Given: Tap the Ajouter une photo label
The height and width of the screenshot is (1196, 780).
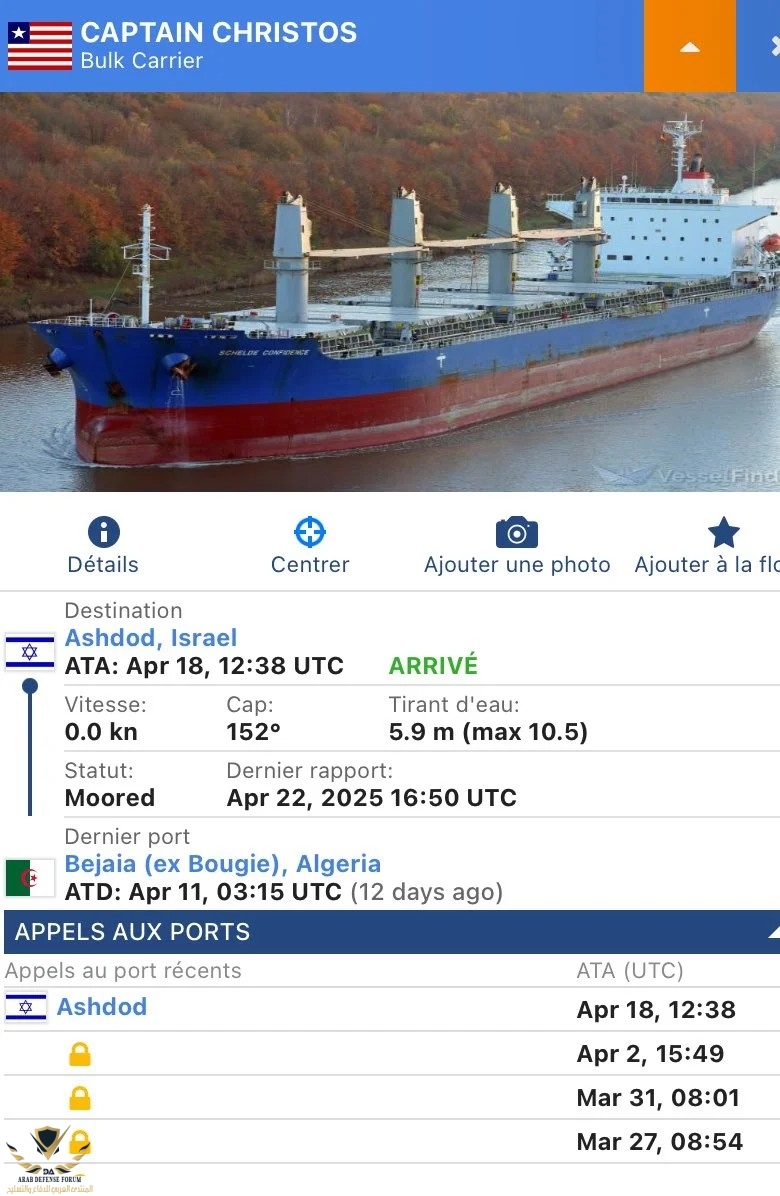Looking at the screenshot, I should click(x=517, y=564).
